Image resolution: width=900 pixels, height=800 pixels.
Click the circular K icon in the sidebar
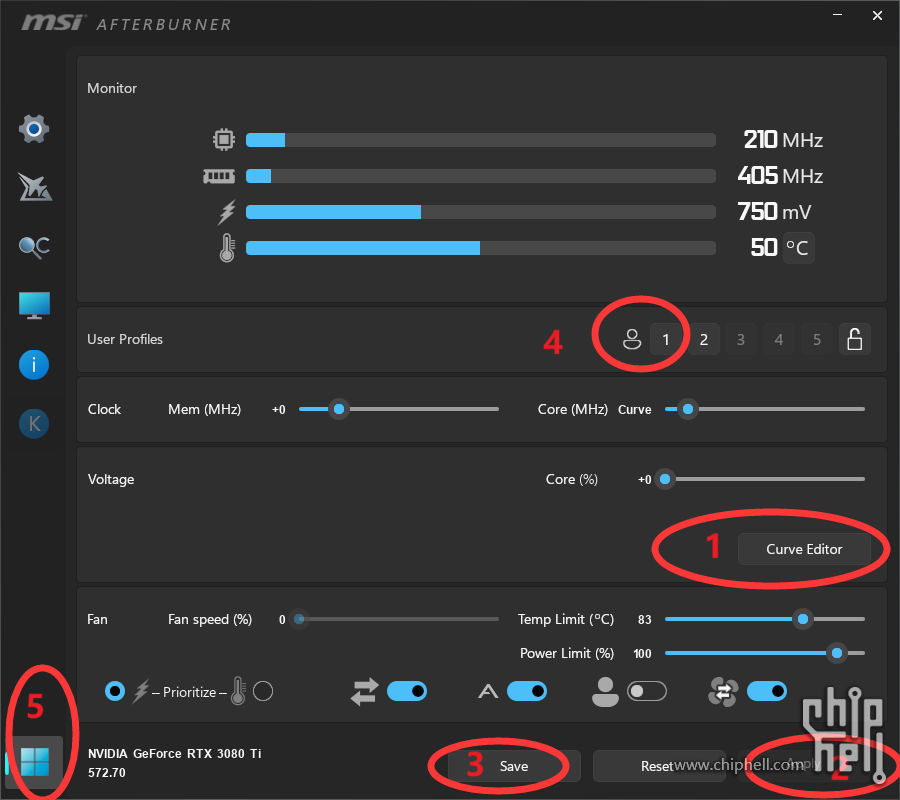point(34,424)
